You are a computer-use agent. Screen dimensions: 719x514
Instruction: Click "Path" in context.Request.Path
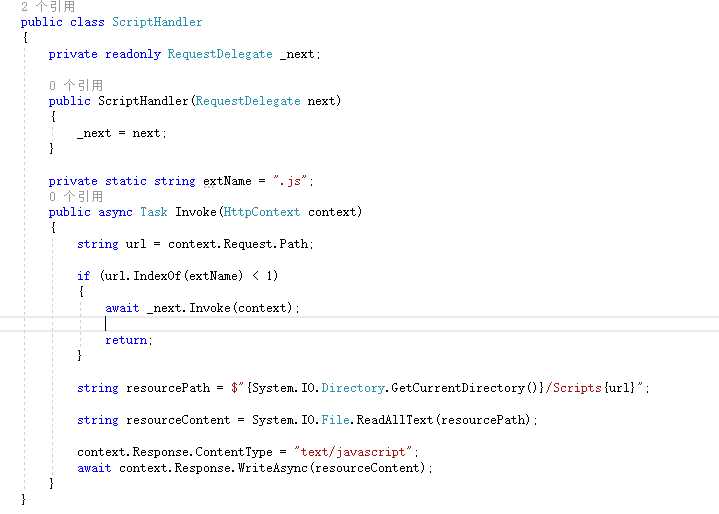[293, 244]
